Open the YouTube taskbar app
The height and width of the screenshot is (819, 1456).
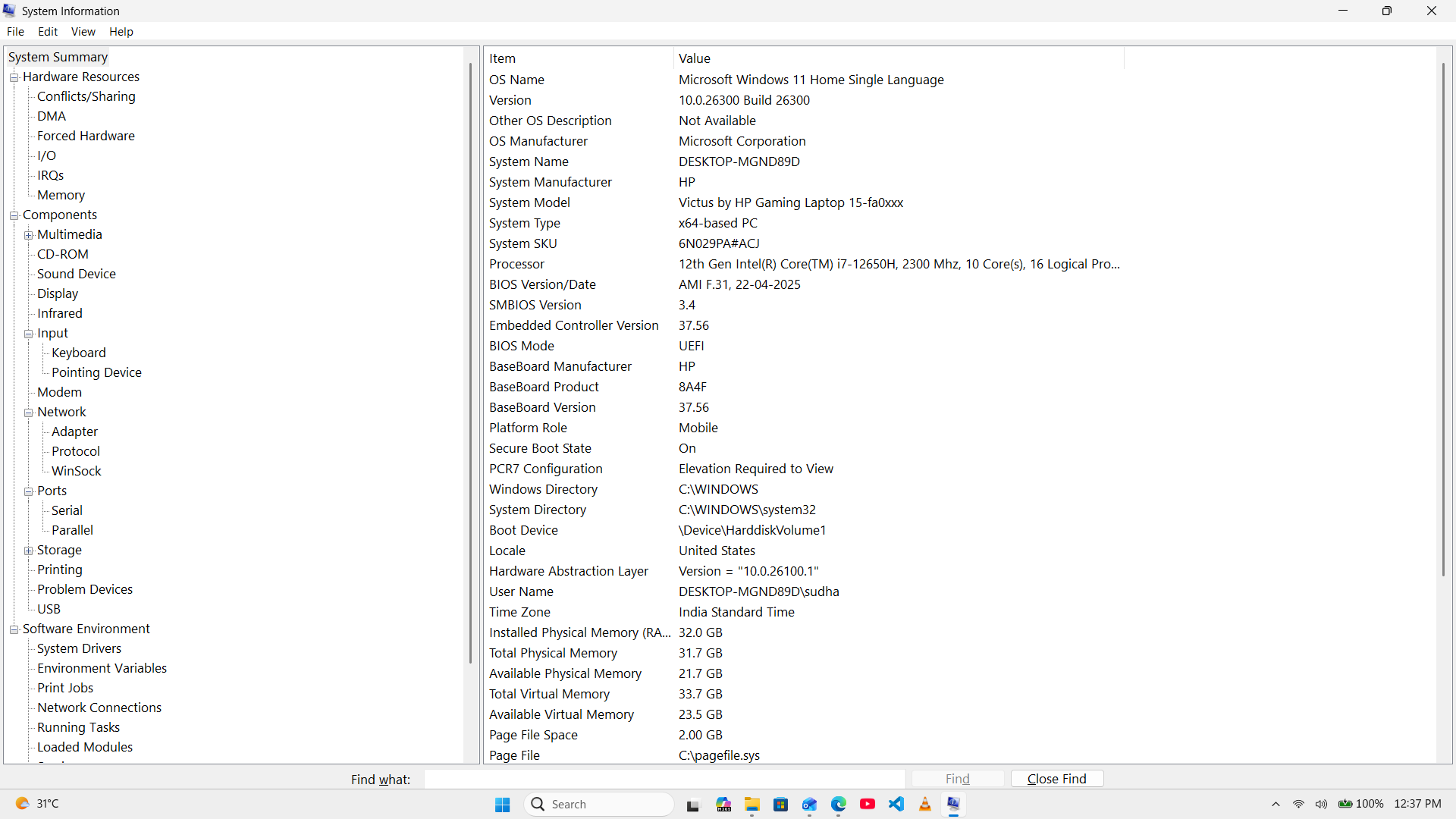(x=868, y=805)
